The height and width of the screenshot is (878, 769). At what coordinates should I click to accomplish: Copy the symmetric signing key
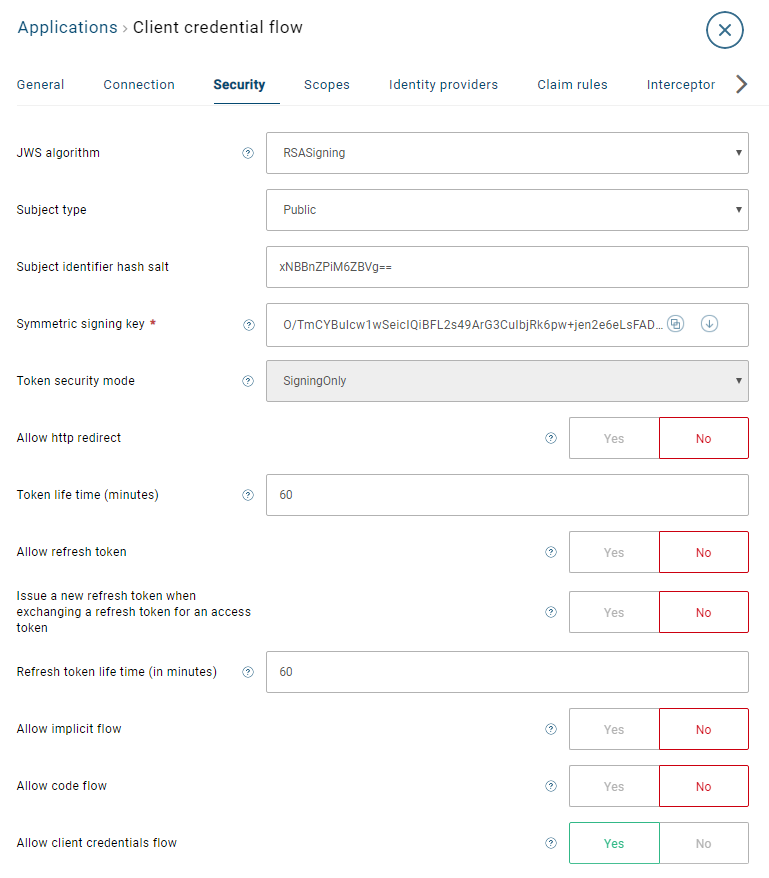tap(676, 324)
